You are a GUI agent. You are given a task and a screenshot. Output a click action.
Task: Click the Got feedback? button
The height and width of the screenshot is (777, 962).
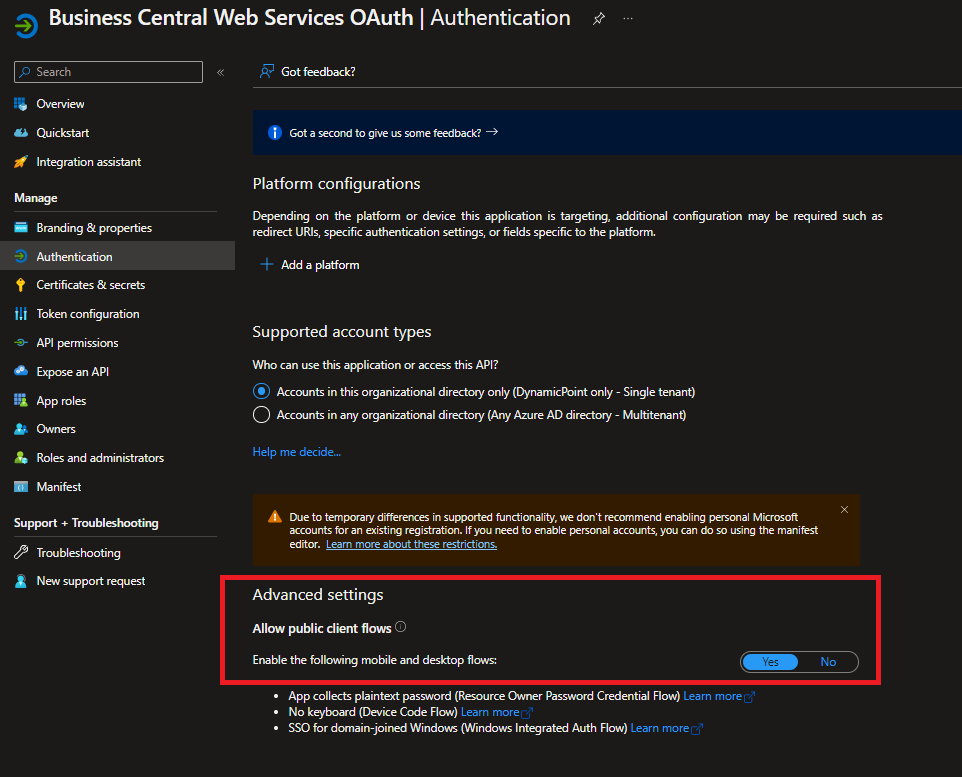pyautogui.click(x=307, y=72)
